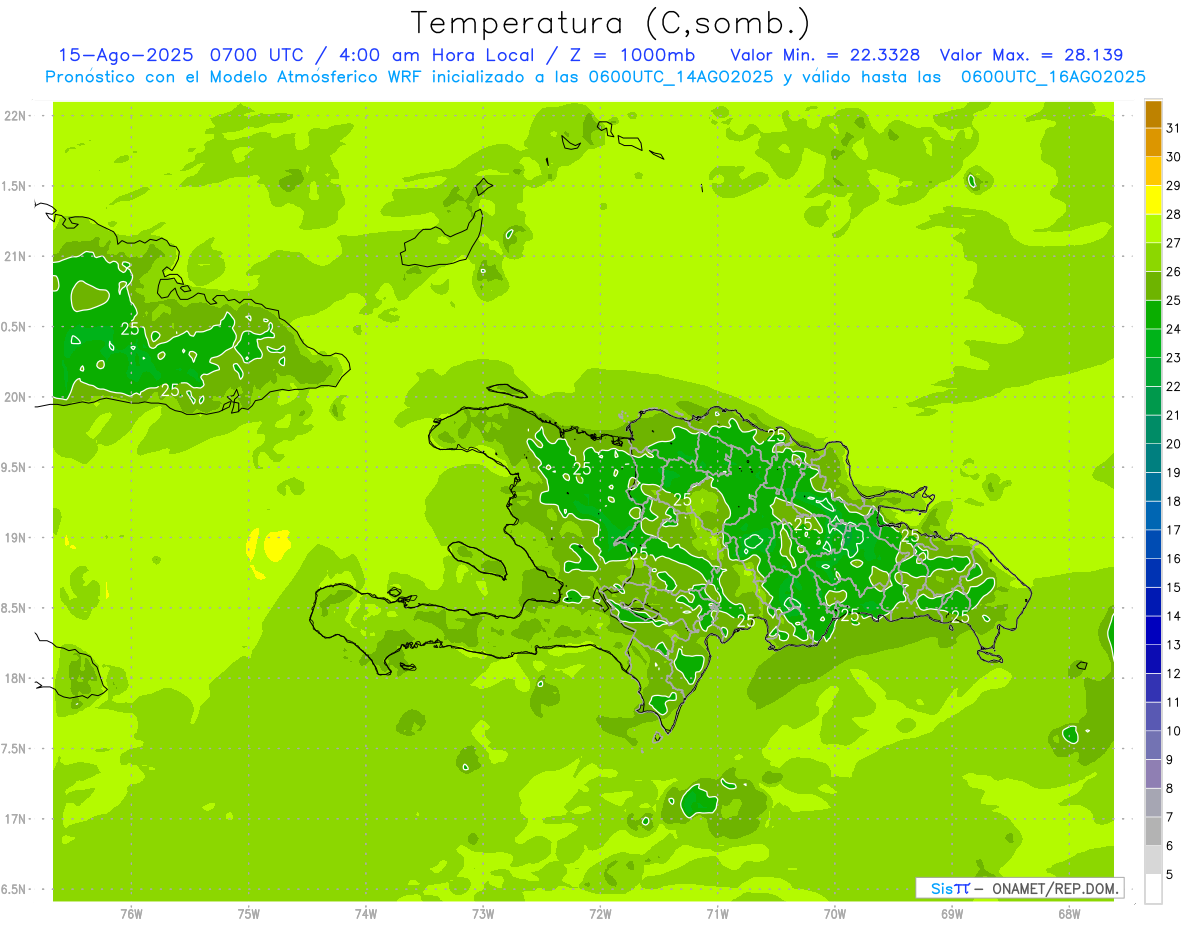Click the date text '15-Ago-2025'
This screenshot has width=1200, height=927.
[x=128, y=56]
